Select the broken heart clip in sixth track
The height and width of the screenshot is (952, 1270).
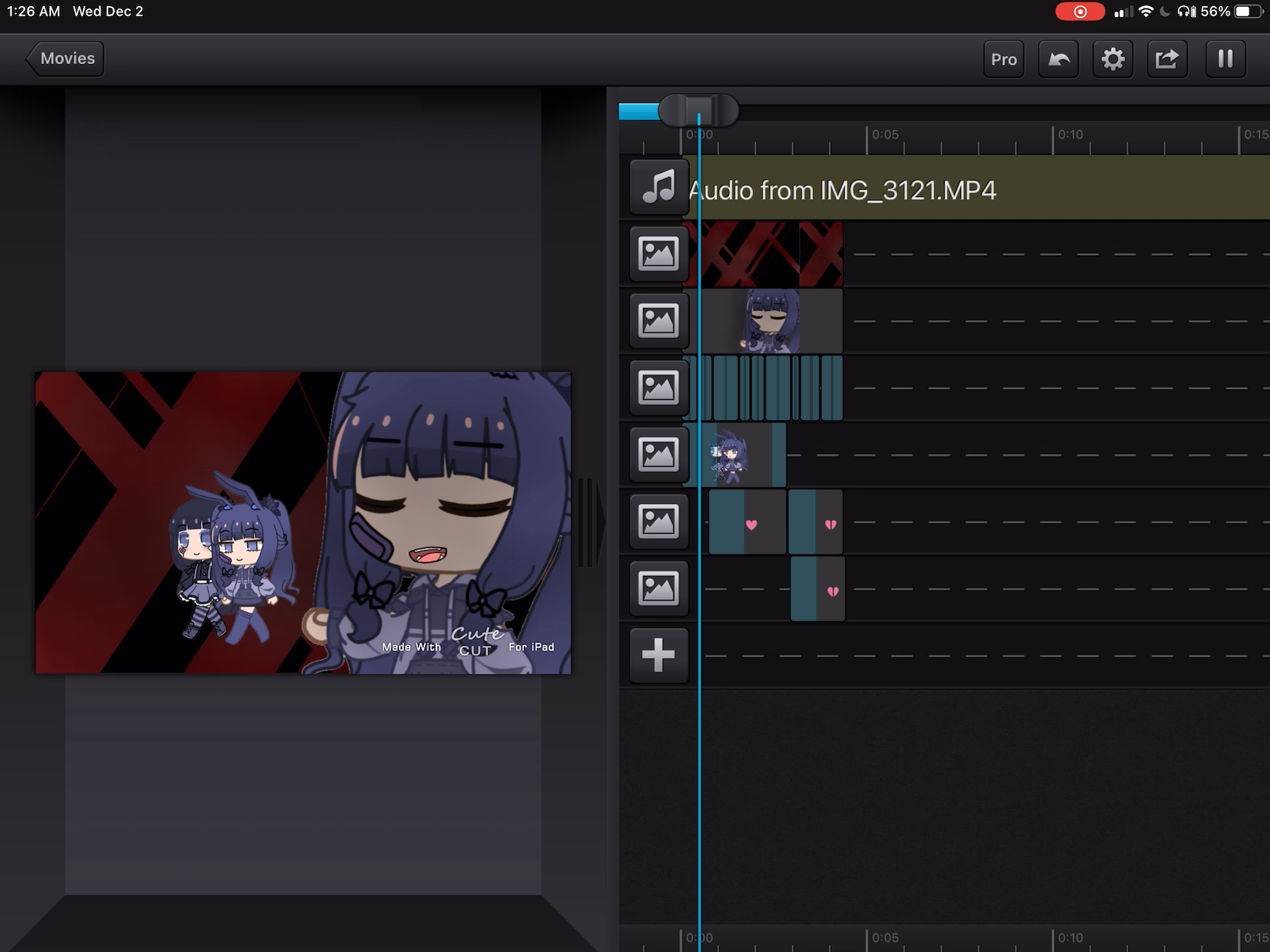point(816,522)
